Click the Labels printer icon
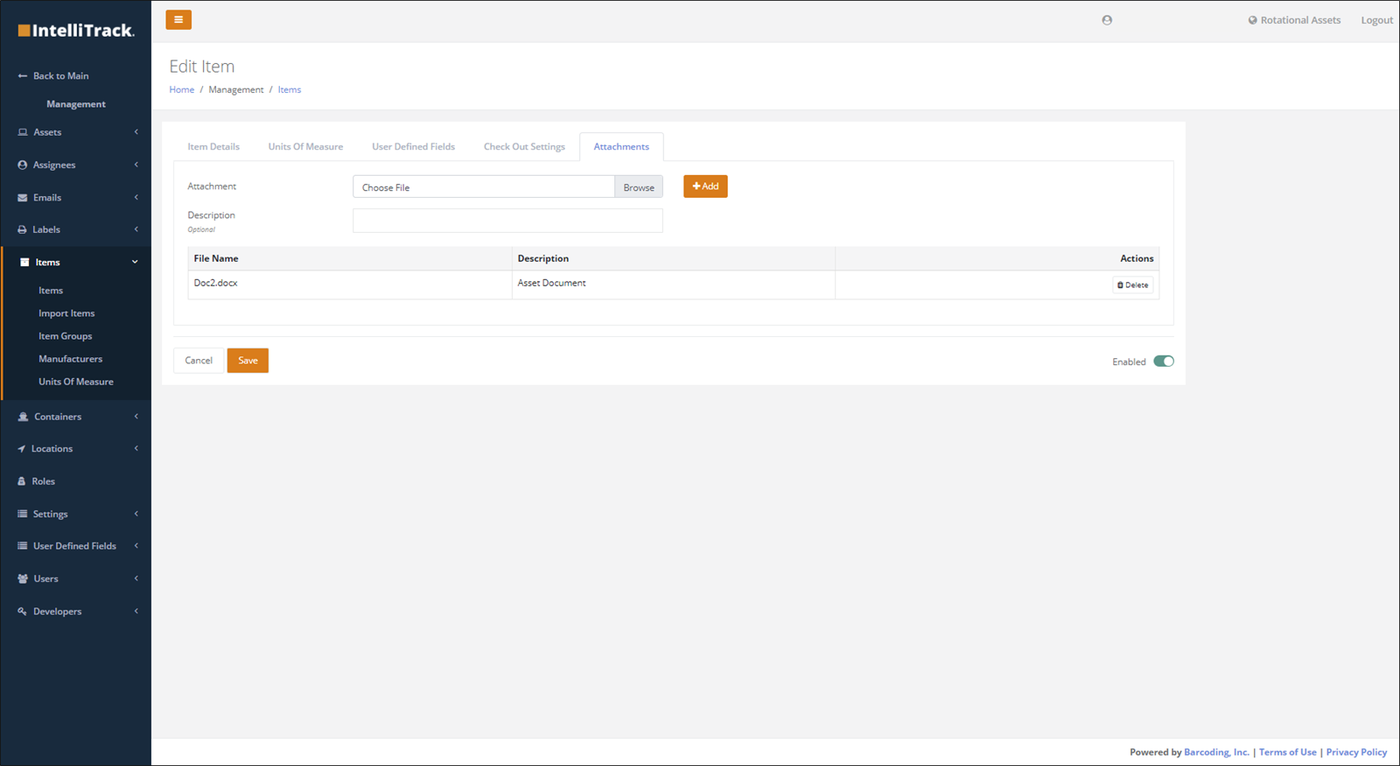 (23, 230)
